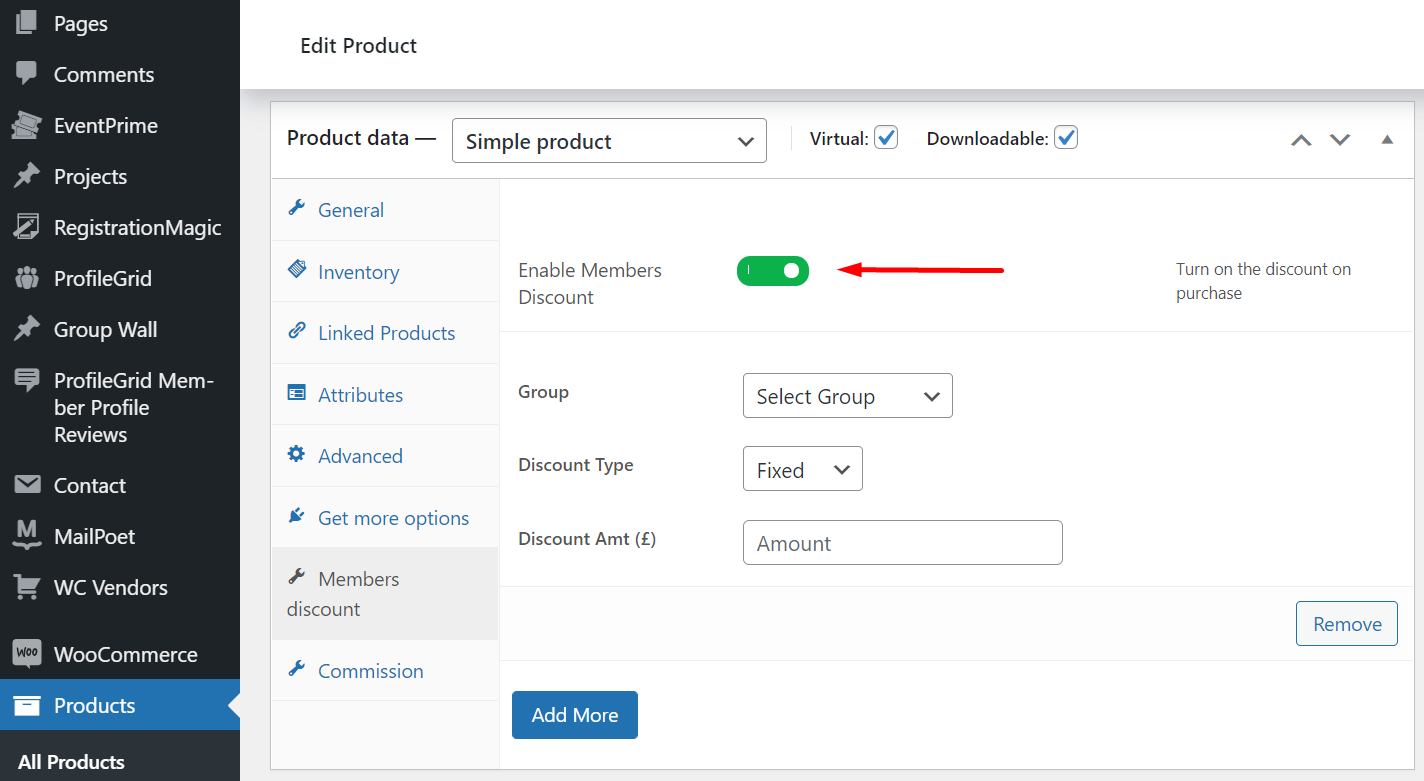Click the Discount Amount input field

pyautogui.click(x=902, y=542)
